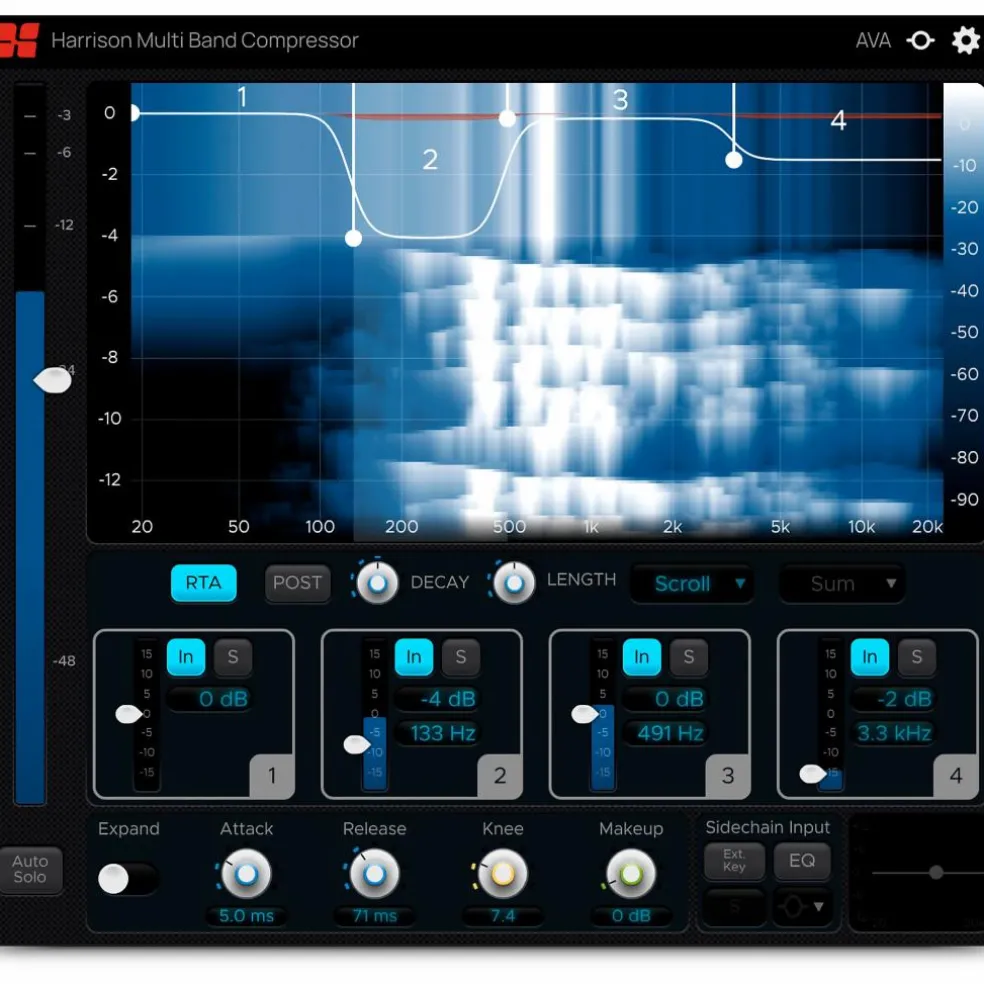
Task: Enable the Auto Solo button
Action: pyautogui.click(x=30, y=869)
